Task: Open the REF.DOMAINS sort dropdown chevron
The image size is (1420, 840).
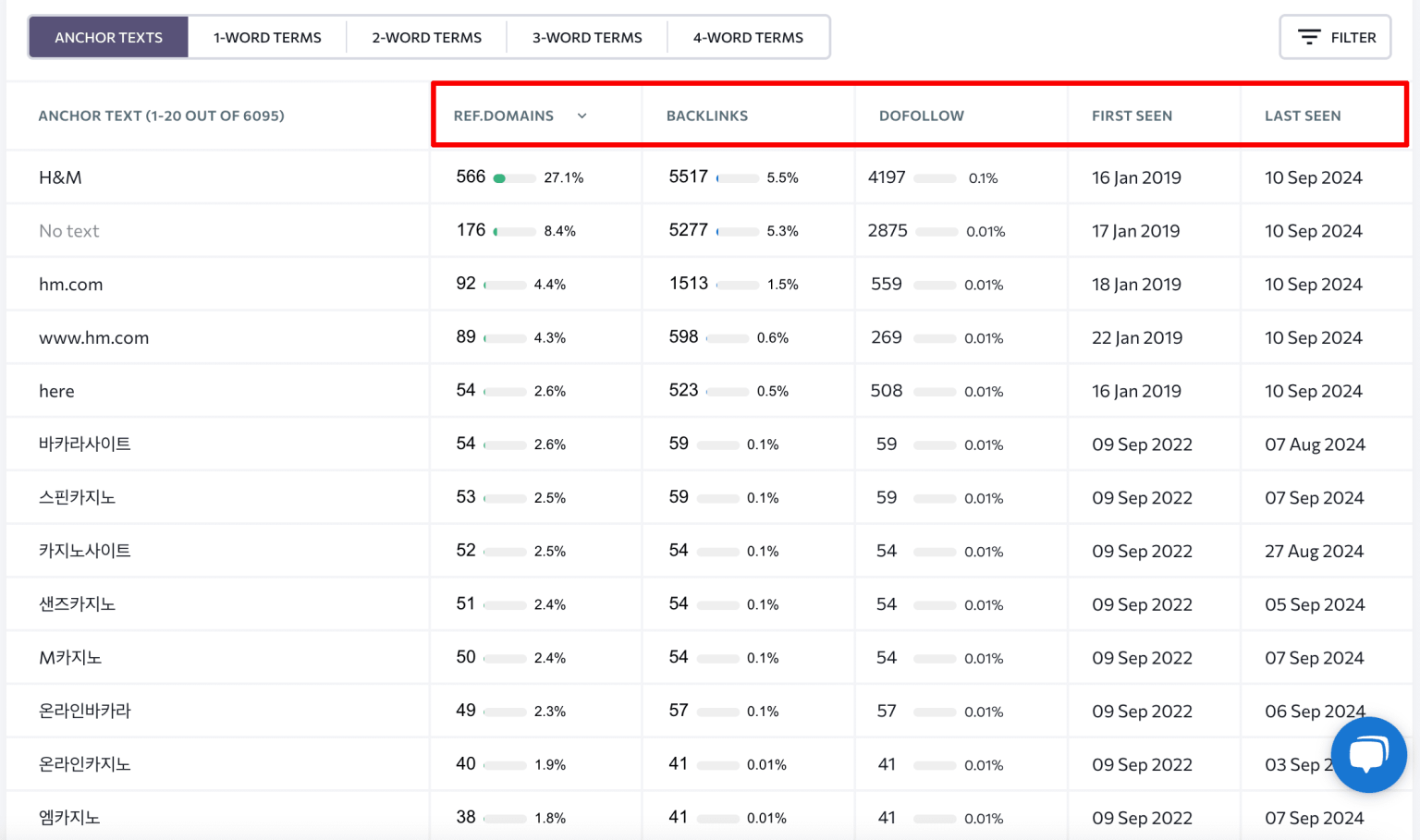Action: (x=581, y=116)
